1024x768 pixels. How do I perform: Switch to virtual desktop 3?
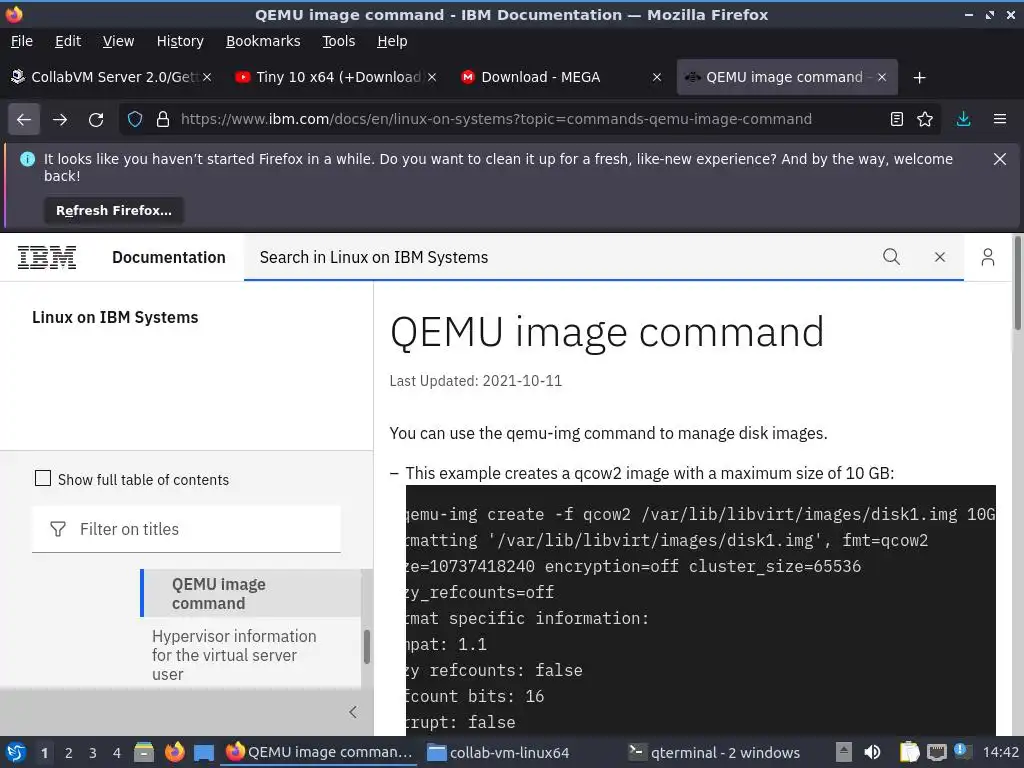coord(93,752)
